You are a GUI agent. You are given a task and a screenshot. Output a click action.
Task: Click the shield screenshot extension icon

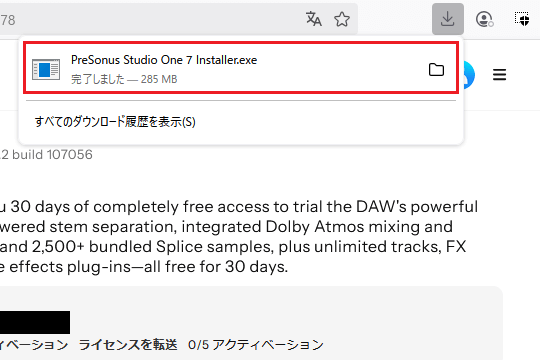point(522,19)
